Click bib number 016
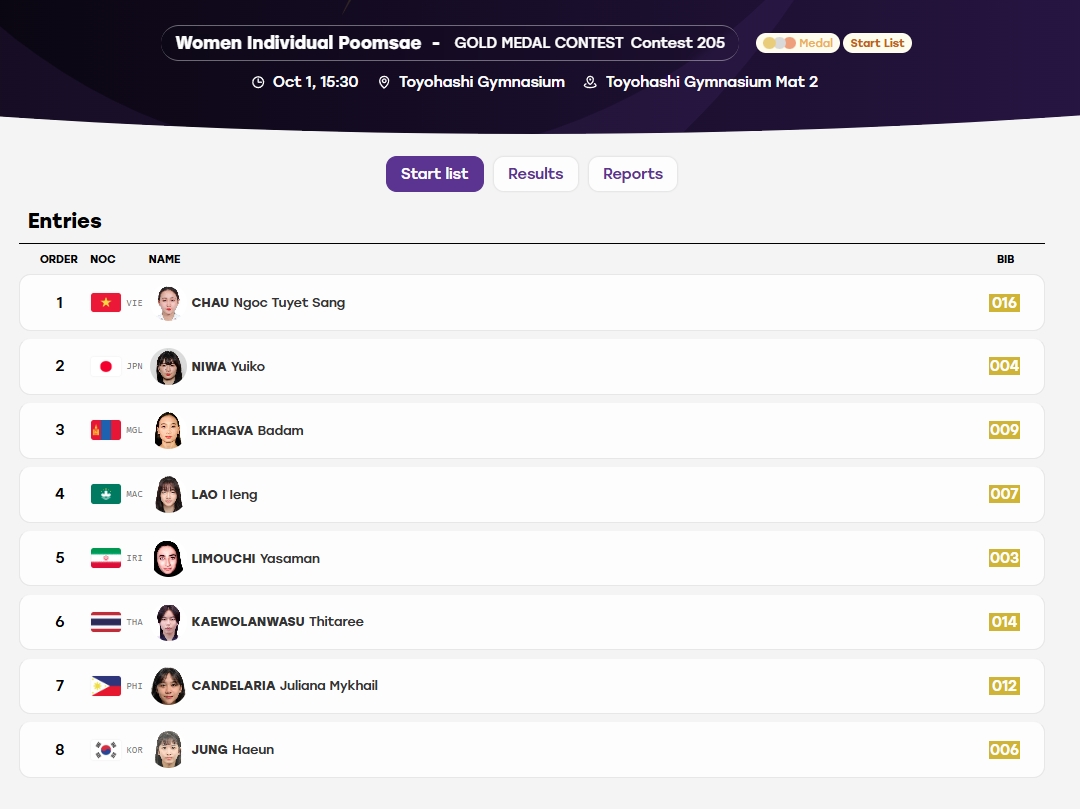This screenshot has width=1080, height=809. (x=1004, y=302)
